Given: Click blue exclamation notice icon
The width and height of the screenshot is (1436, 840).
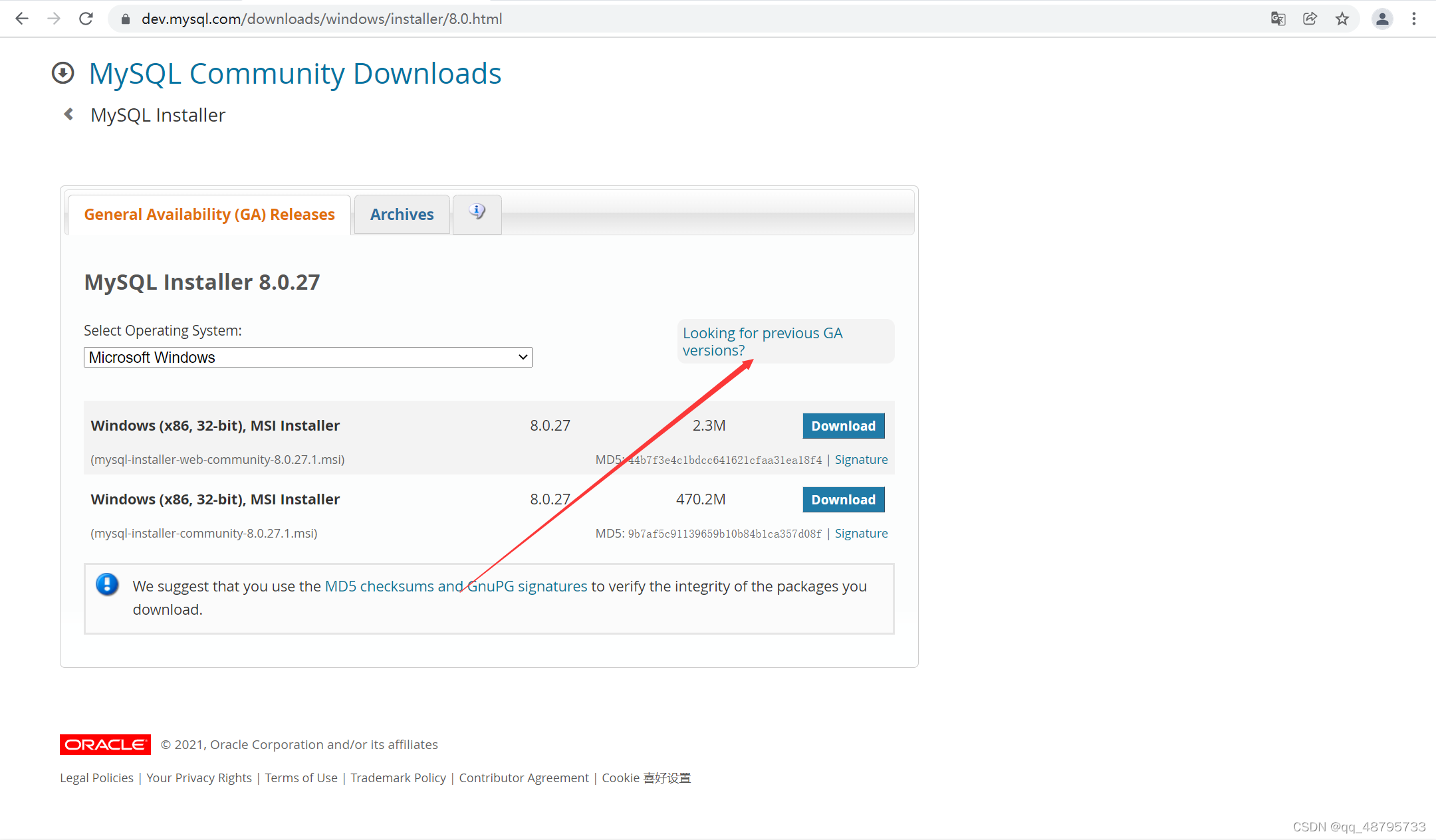Looking at the screenshot, I should tap(107, 585).
